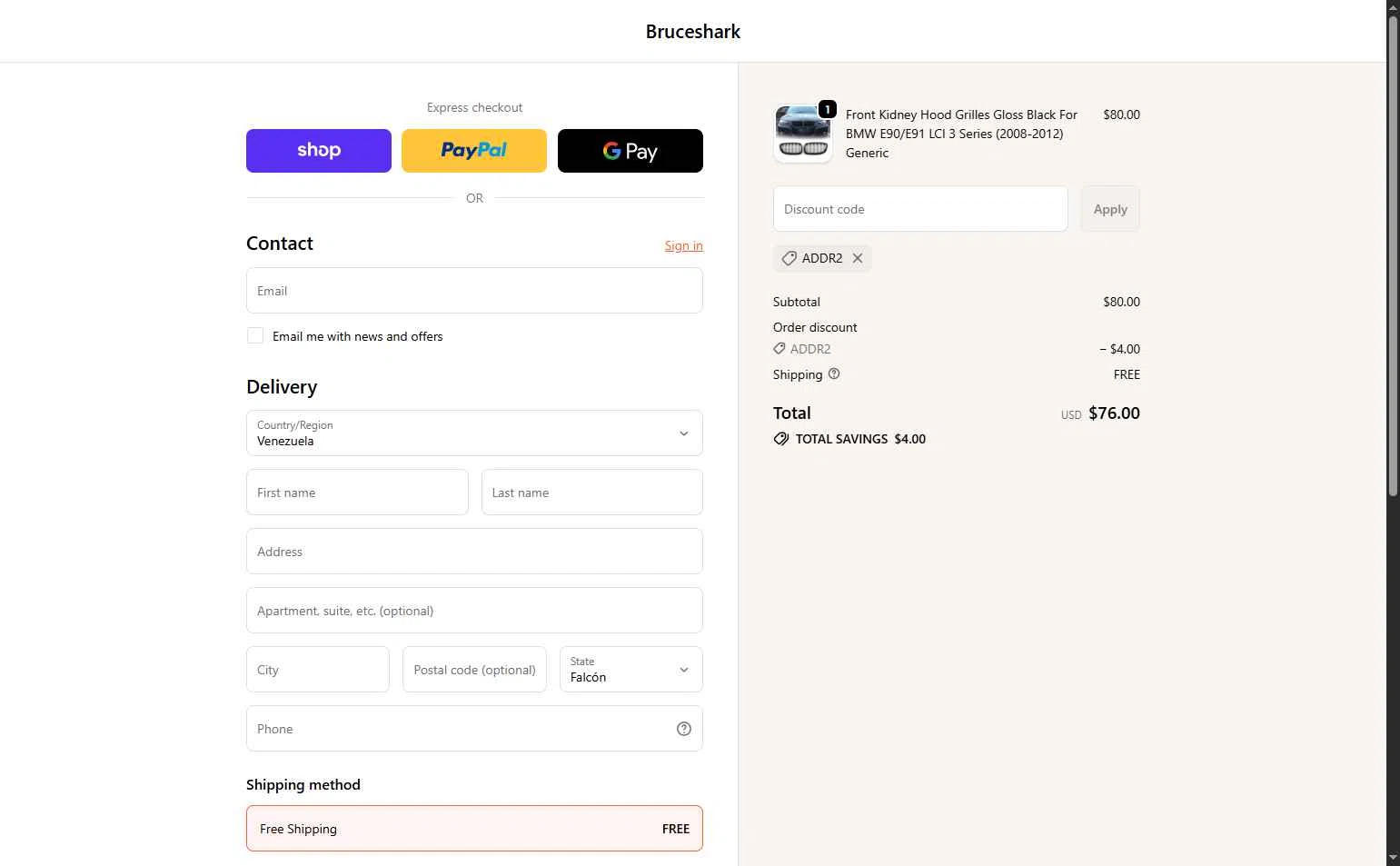Click the Subtotal $80.00 value
This screenshot has width=1400, height=866.
(x=1121, y=302)
